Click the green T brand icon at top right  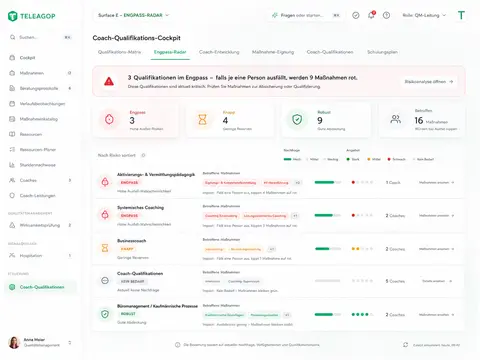[461, 15]
